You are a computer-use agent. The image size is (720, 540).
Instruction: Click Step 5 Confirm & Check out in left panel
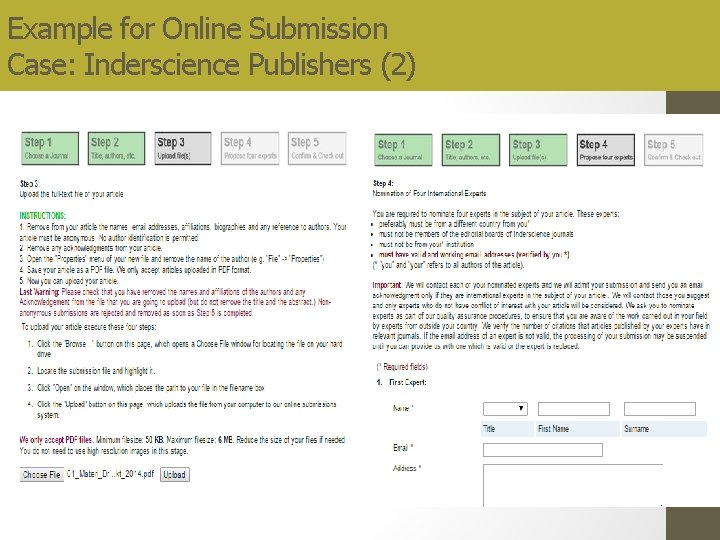point(317,148)
